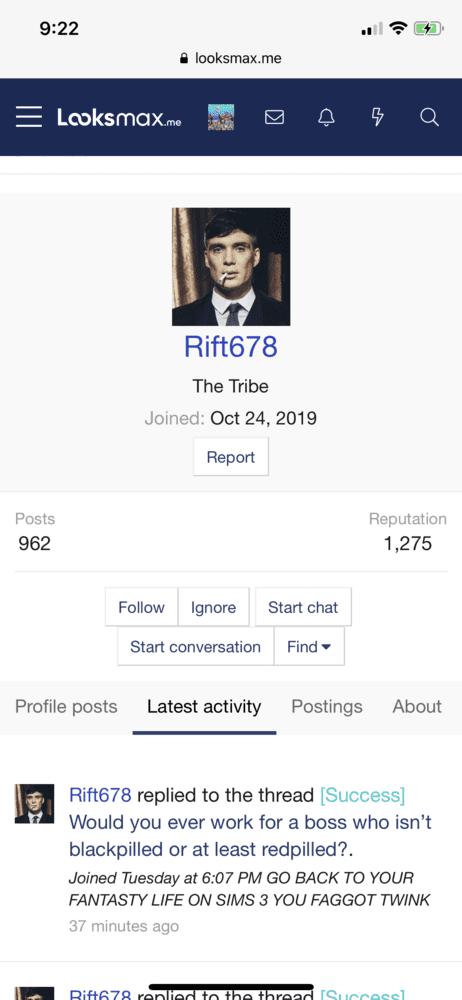The width and height of the screenshot is (462, 1000).
Task: Tap the Looksmax.me logo
Action: [x=119, y=117]
